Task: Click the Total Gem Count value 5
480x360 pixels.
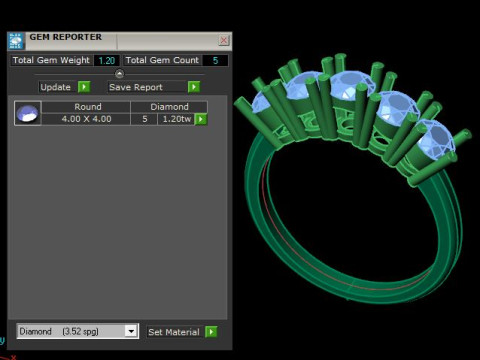Action: [215, 60]
